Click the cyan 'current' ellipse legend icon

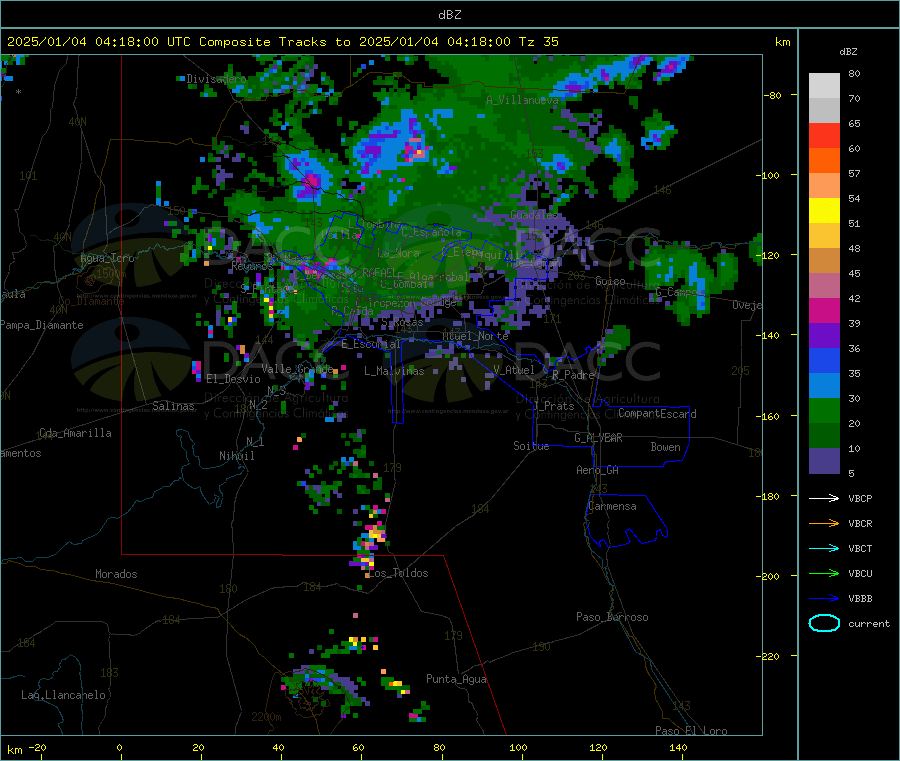(x=824, y=623)
